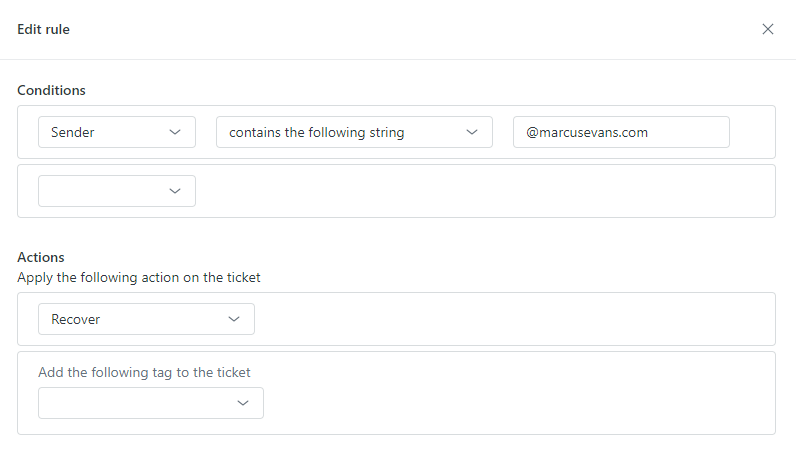The height and width of the screenshot is (453, 796).
Task: Click 'Apply the following action on the ticket' text
Action: point(139,277)
